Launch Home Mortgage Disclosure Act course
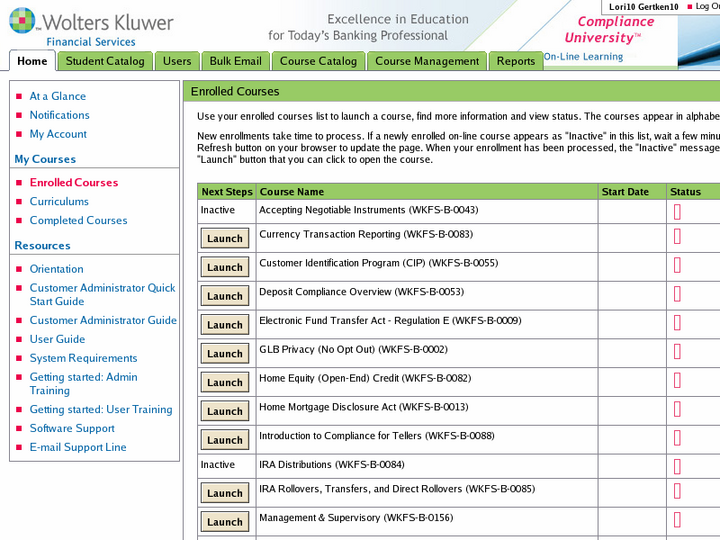Viewport: 720px width, 540px height. click(x=225, y=411)
